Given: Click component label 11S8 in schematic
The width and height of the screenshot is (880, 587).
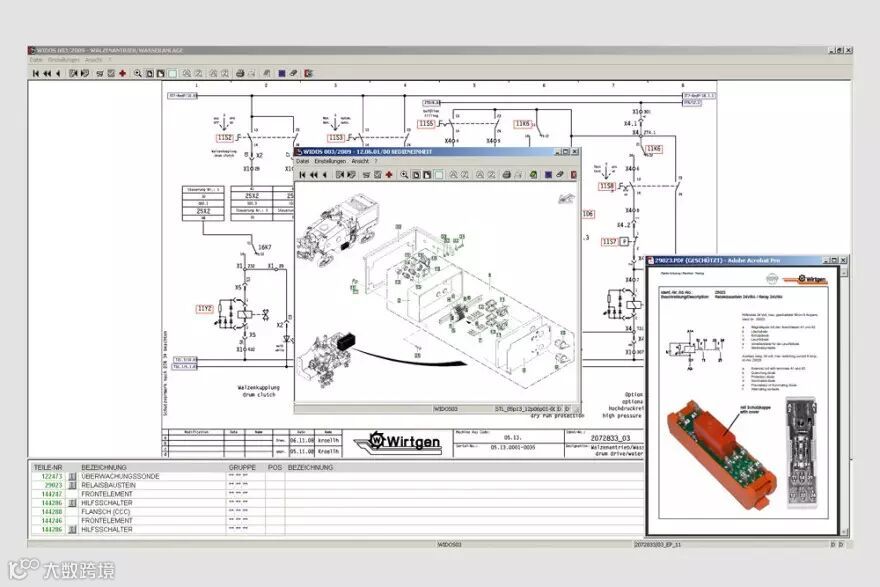Looking at the screenshot, I should pos(607,186).
